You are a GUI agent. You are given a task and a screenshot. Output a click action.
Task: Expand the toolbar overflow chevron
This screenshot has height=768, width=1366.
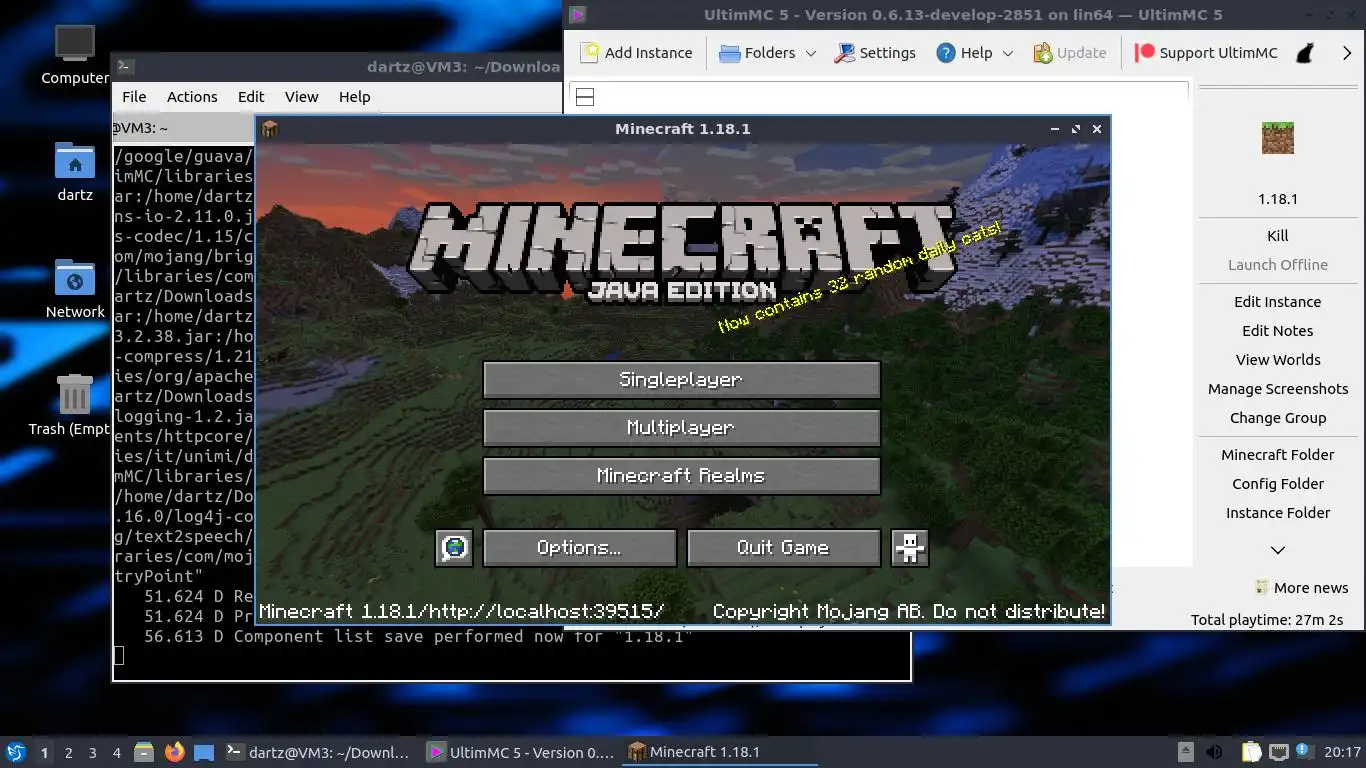point(1347,53)
